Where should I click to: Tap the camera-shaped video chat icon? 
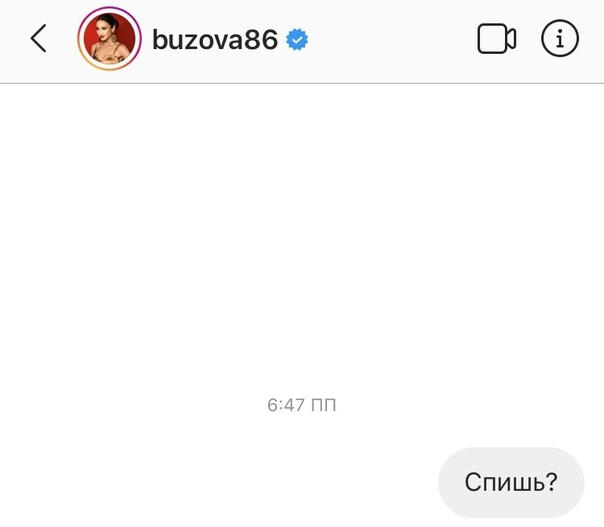(x=497, y=39)
